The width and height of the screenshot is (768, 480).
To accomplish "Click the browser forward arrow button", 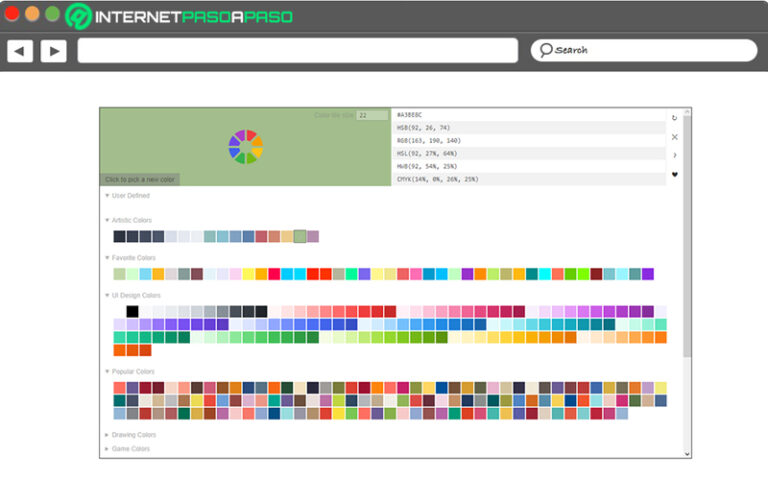I will pyautogui.click(x=53, y=51).
